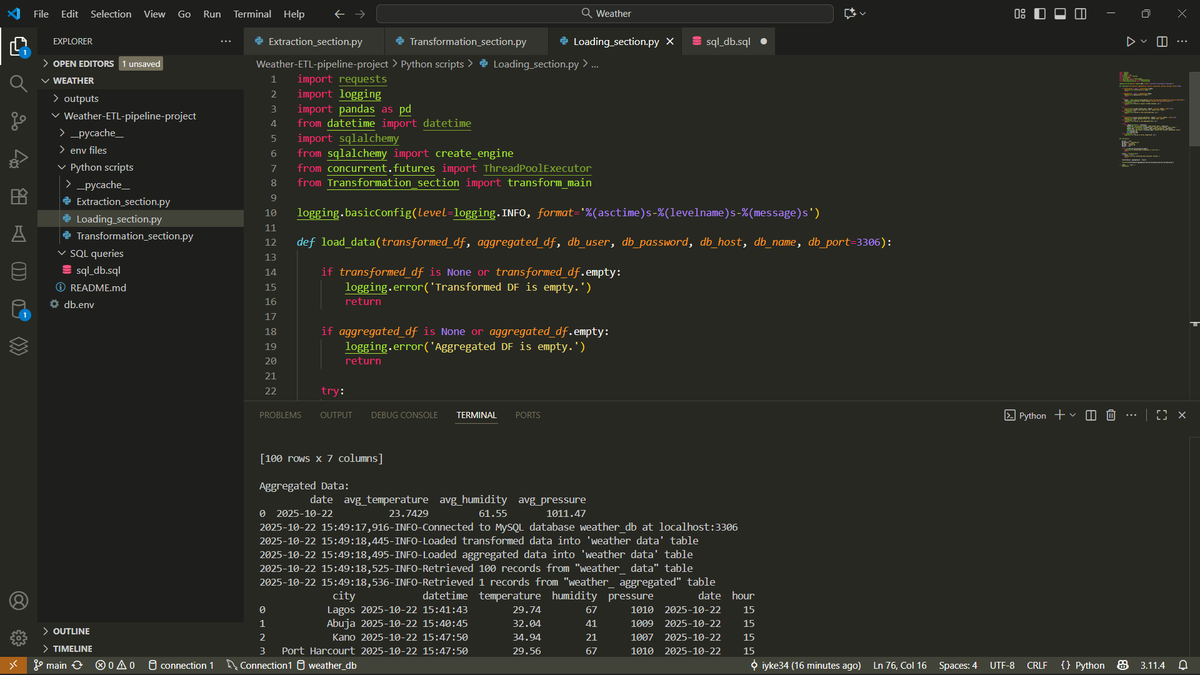The width and height of the screenshot is (1200, 675).
Task: Open db.env file in explorer
Action: [x=140, y=305]
